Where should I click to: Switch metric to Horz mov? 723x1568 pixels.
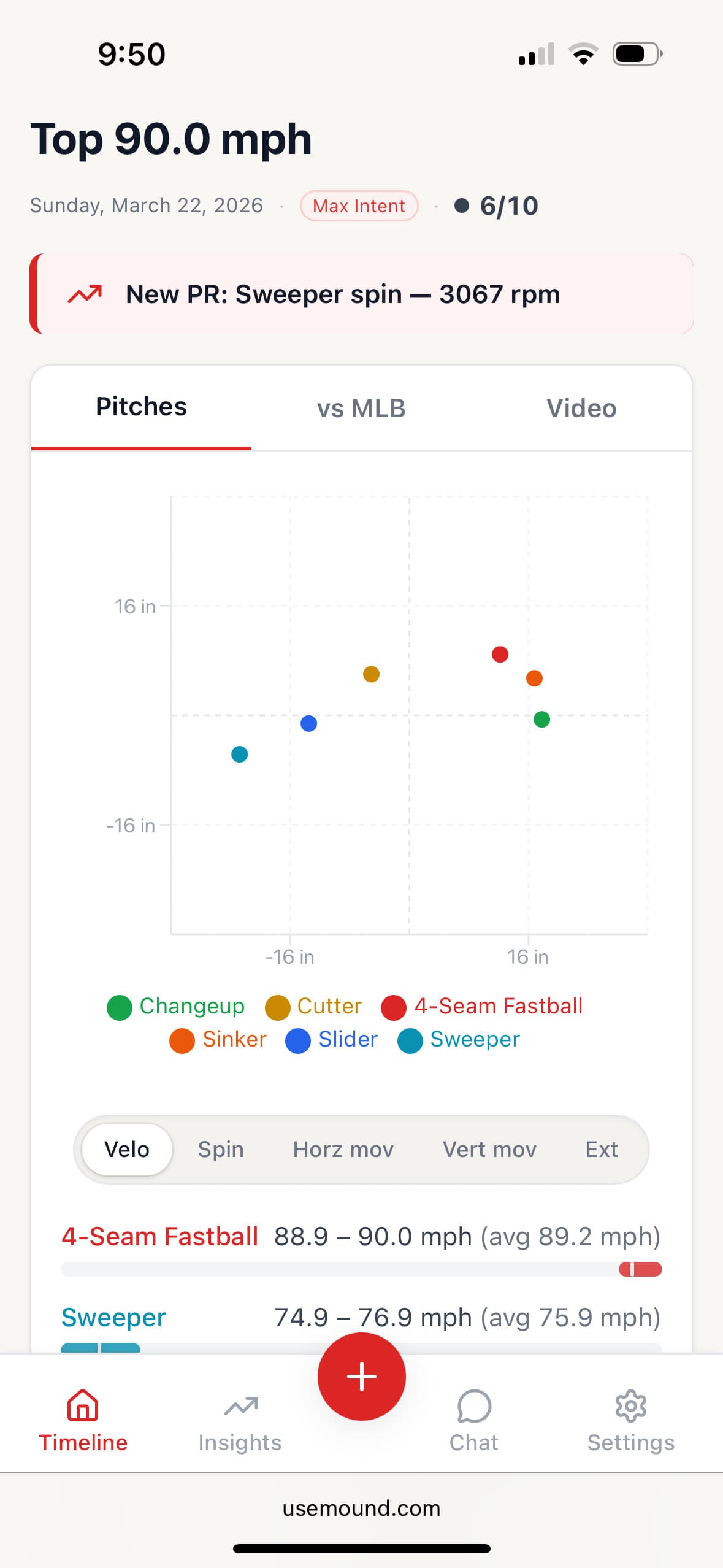(343, 1149)
